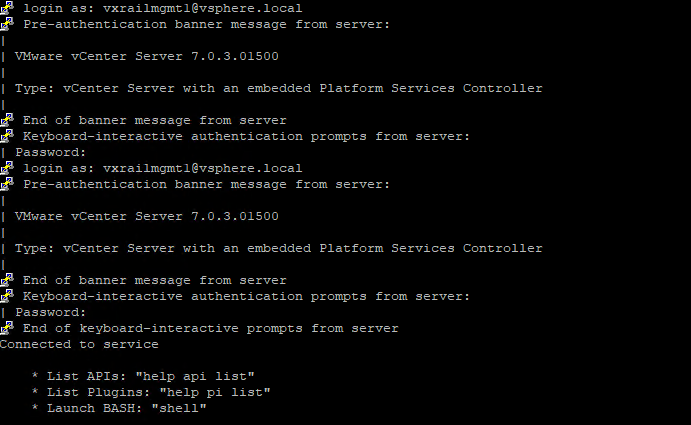
Task: Click PuTTY icon beside first "Pre-authentication banner" line
Action: click(x=6, y=24)
